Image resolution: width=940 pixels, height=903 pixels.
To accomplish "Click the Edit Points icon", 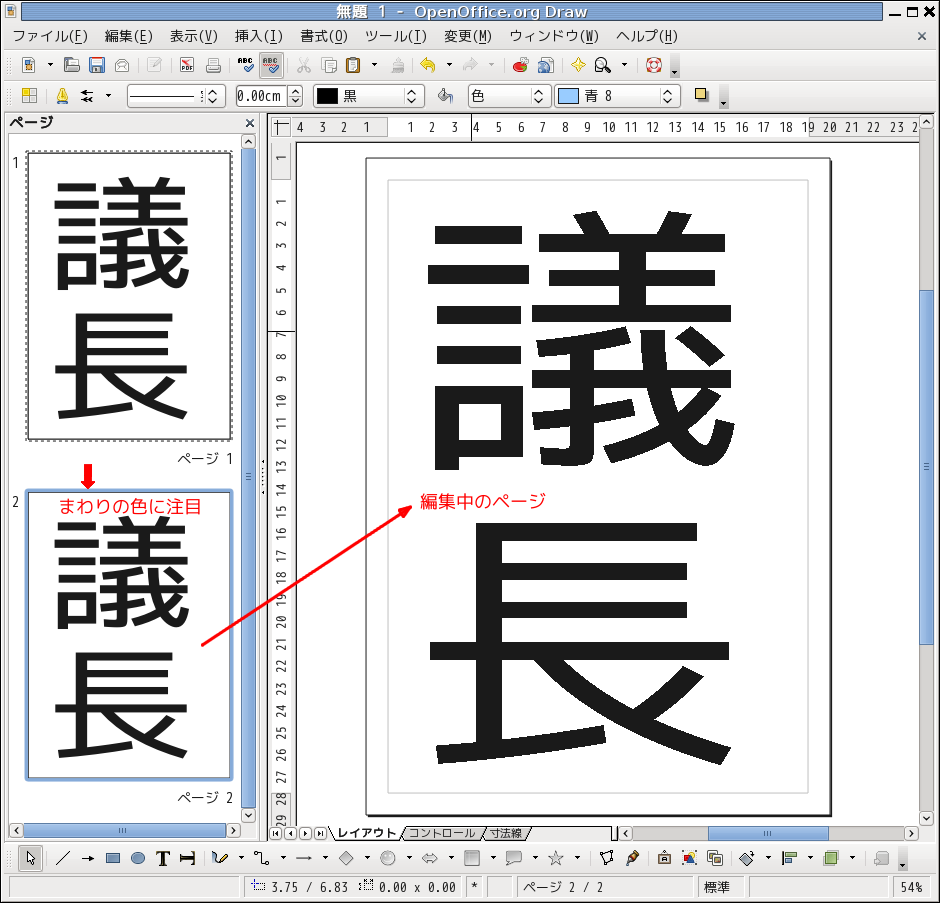I will click(x=607, y=858).
